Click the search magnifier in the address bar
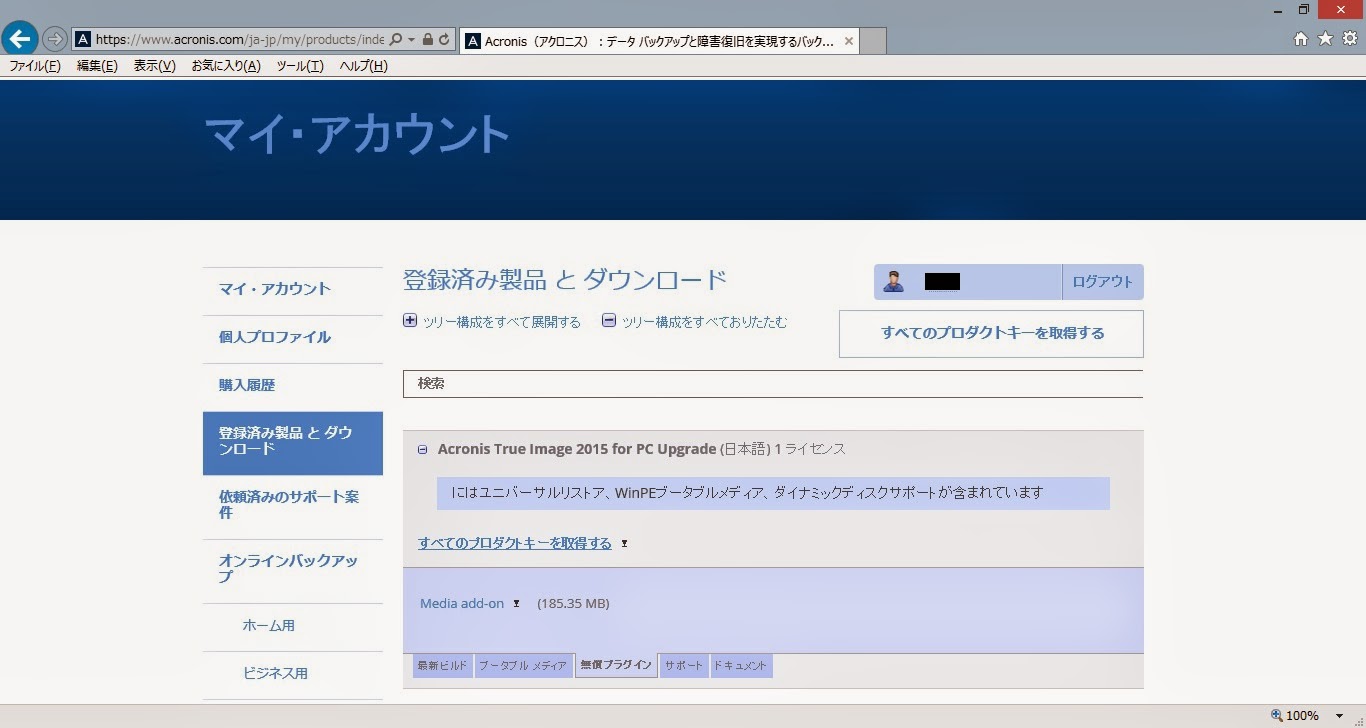This screenshot has width=1366, height=728. pos(396,40)
